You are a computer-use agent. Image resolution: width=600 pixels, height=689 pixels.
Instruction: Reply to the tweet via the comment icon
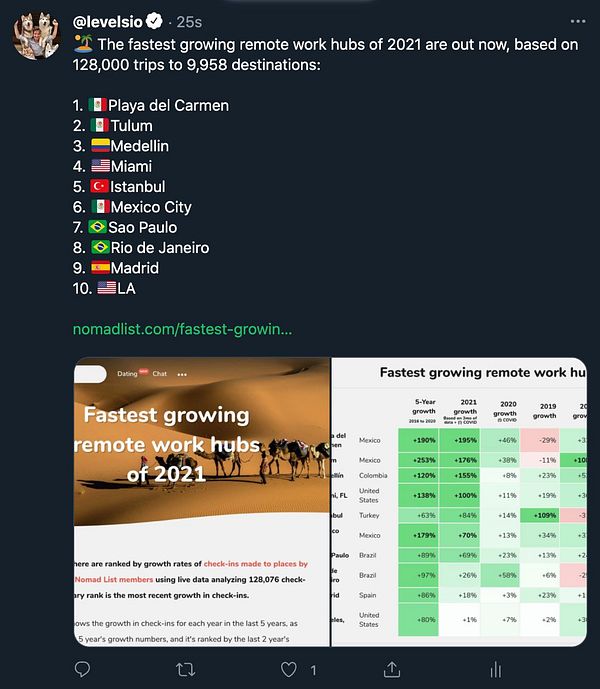84,669
